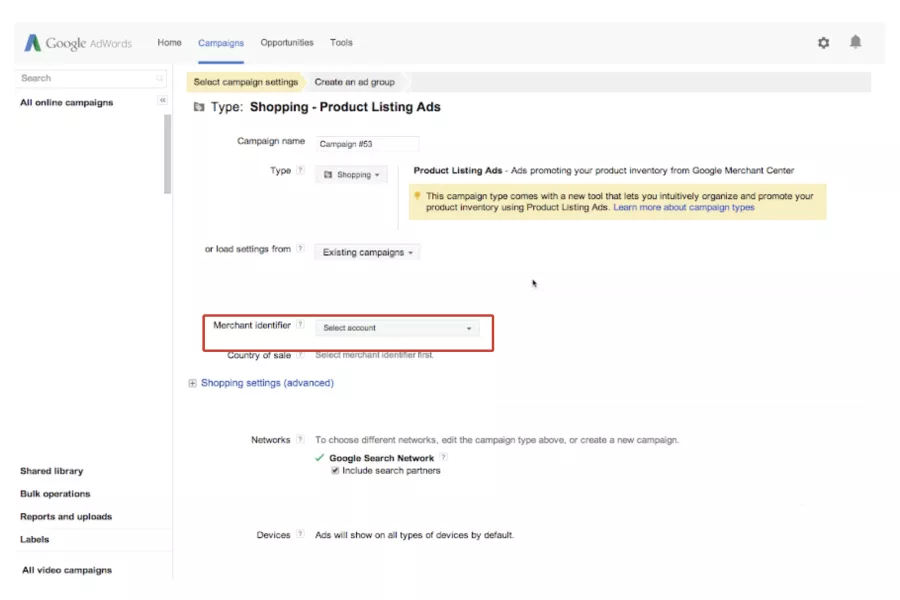
Task: Open the Select account merchant dropdown
Action: pos(397,327)
